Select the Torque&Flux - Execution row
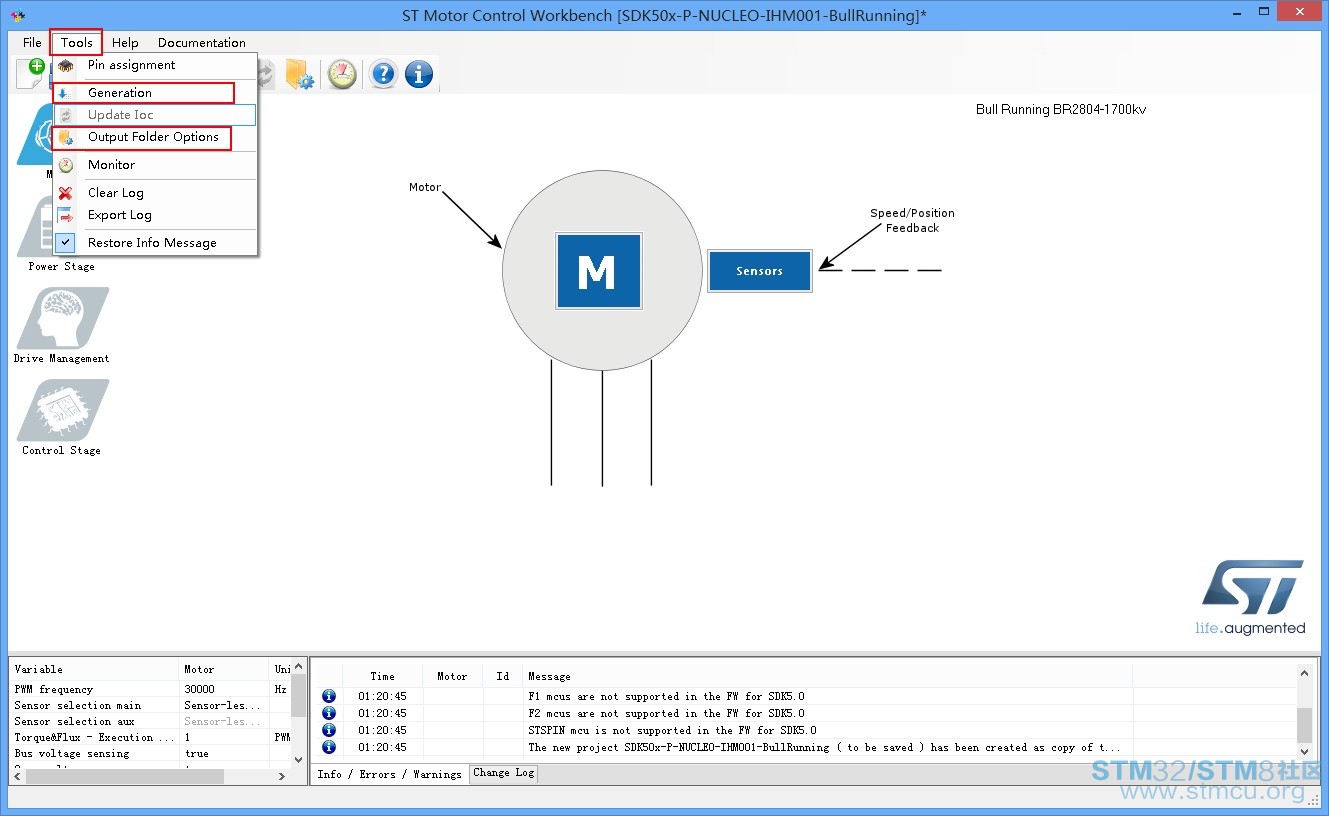 150,737
